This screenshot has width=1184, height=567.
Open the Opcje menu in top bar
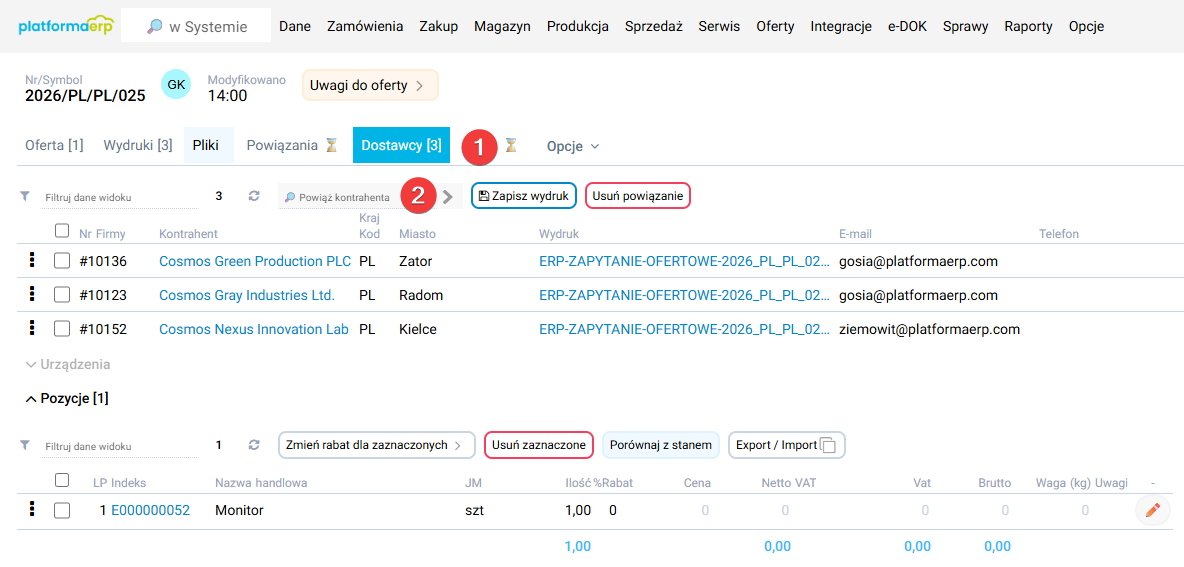pyautogui.click(x=1087, y=26)
